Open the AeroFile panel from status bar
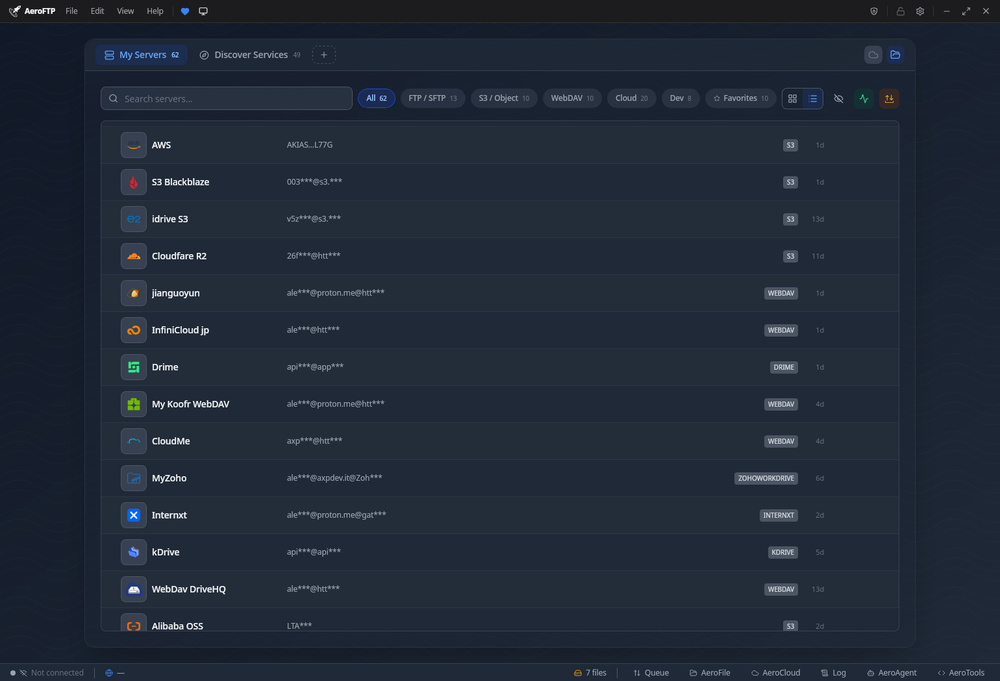The width and height of the screenshot is (1000, 681). [x=710, y=672]
